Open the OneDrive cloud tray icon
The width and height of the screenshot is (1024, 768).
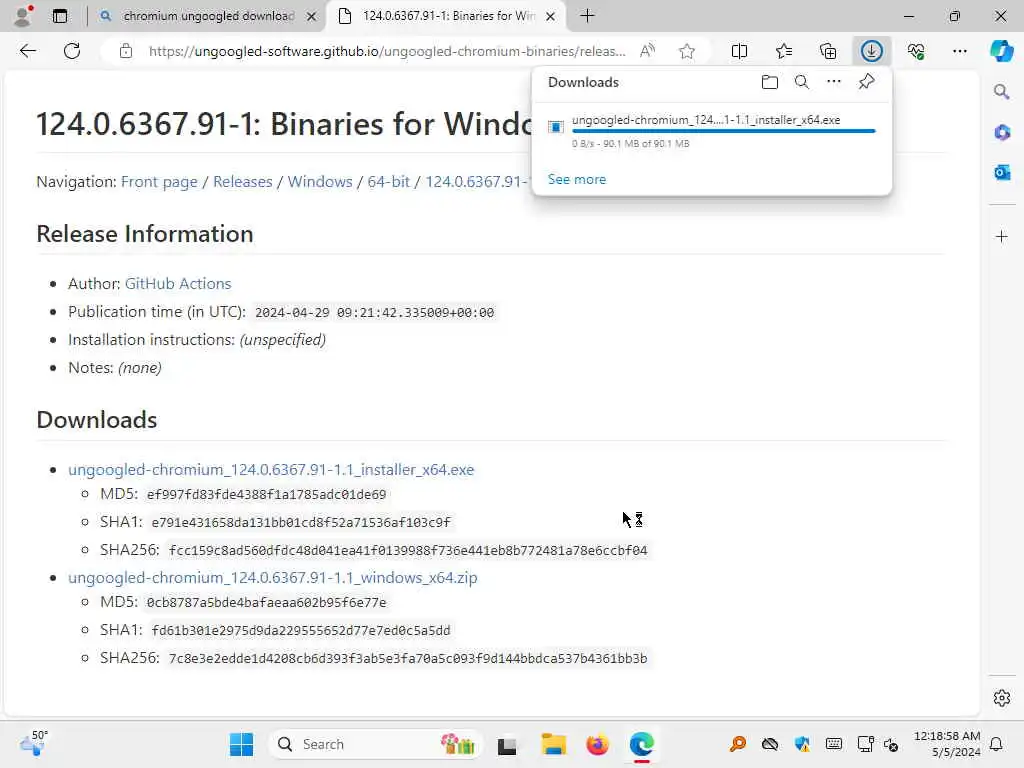pyautogui.click(x=770, y=744)
